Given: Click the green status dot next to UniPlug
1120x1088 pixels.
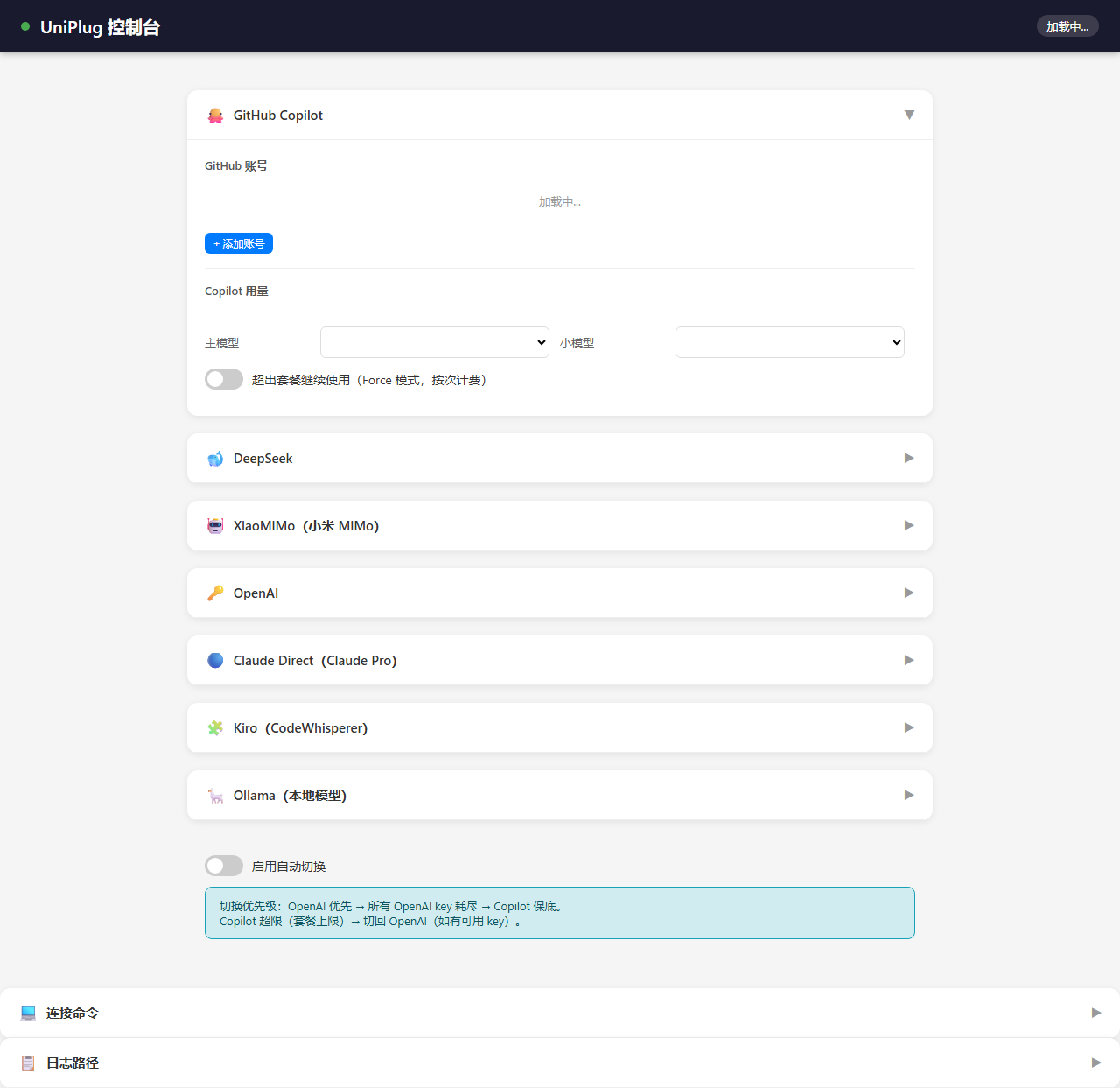Looking at the screenshot, I should click(25, 26).
